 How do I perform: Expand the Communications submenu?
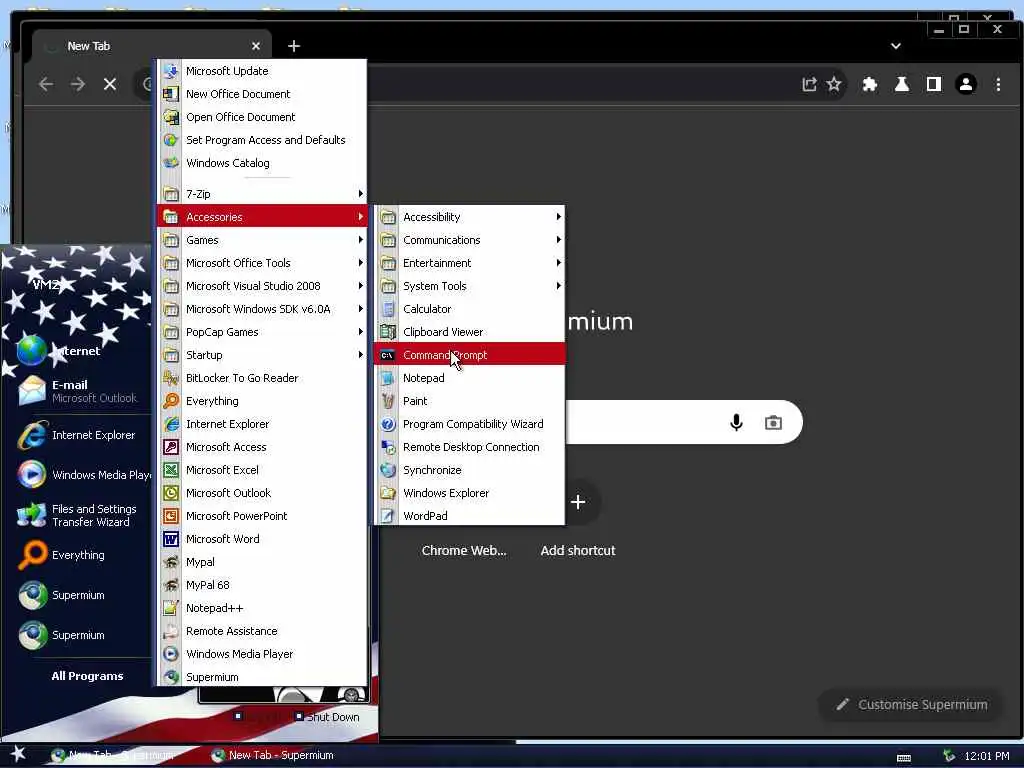[x=469, y=240]
